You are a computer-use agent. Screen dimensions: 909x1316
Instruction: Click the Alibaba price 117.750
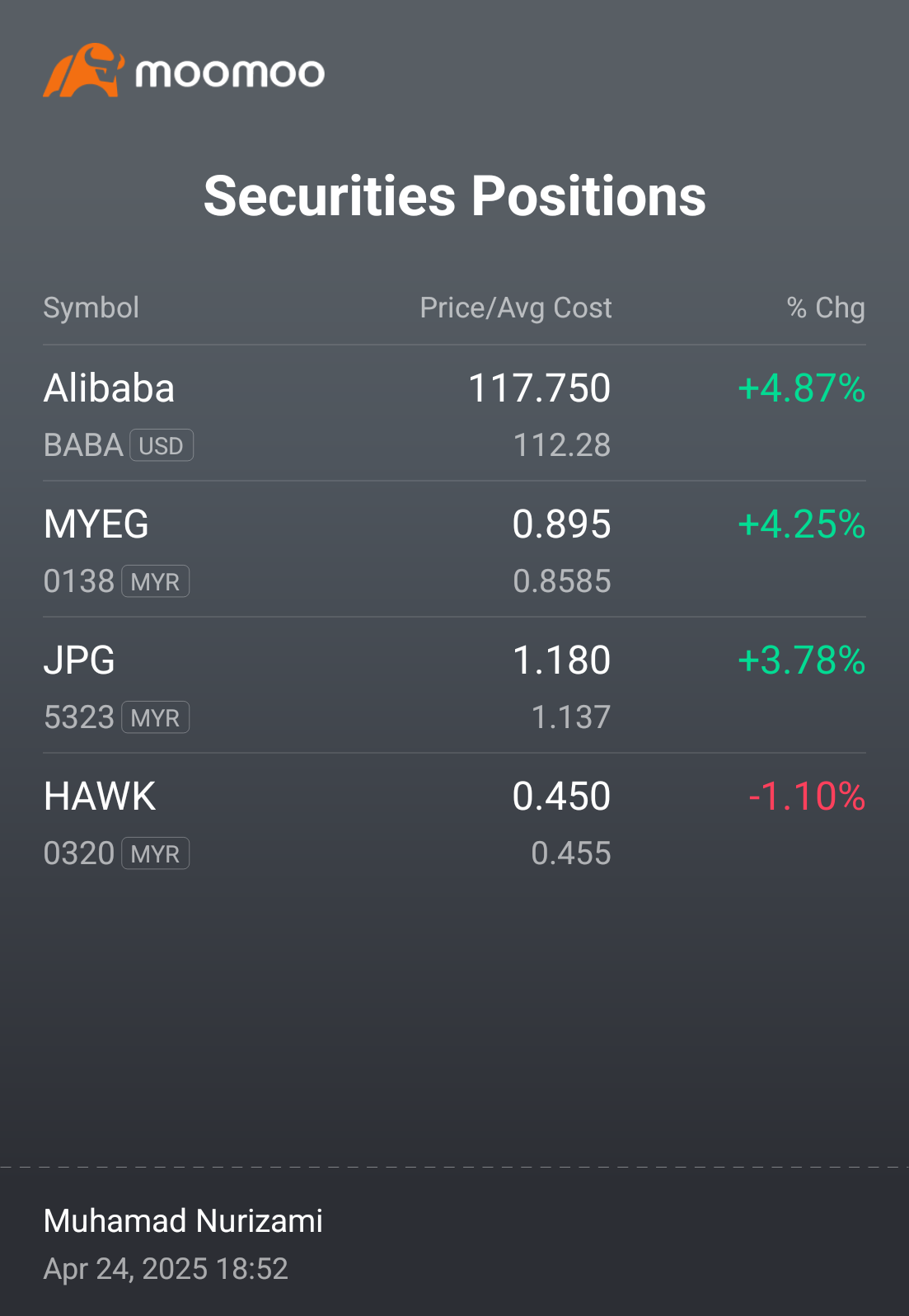click(x=540, y=388)
